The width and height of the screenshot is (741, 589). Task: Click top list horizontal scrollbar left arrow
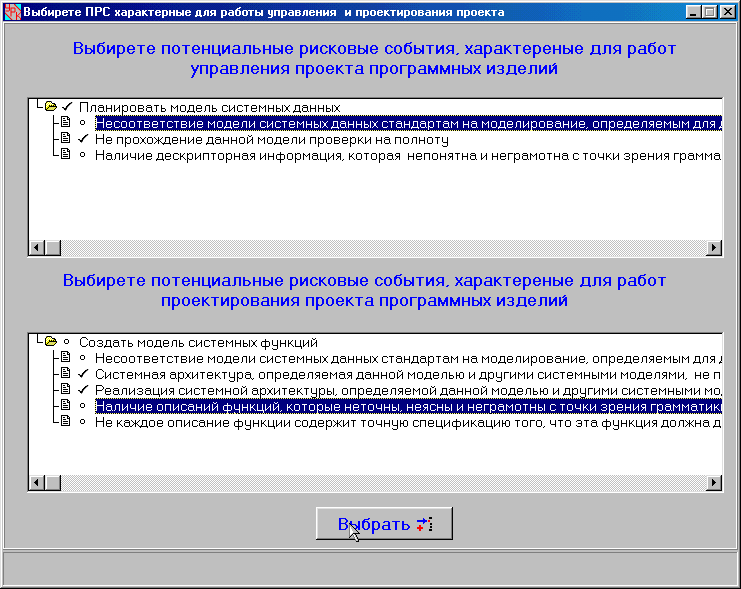pyautogui.click(x=37, y=247)
